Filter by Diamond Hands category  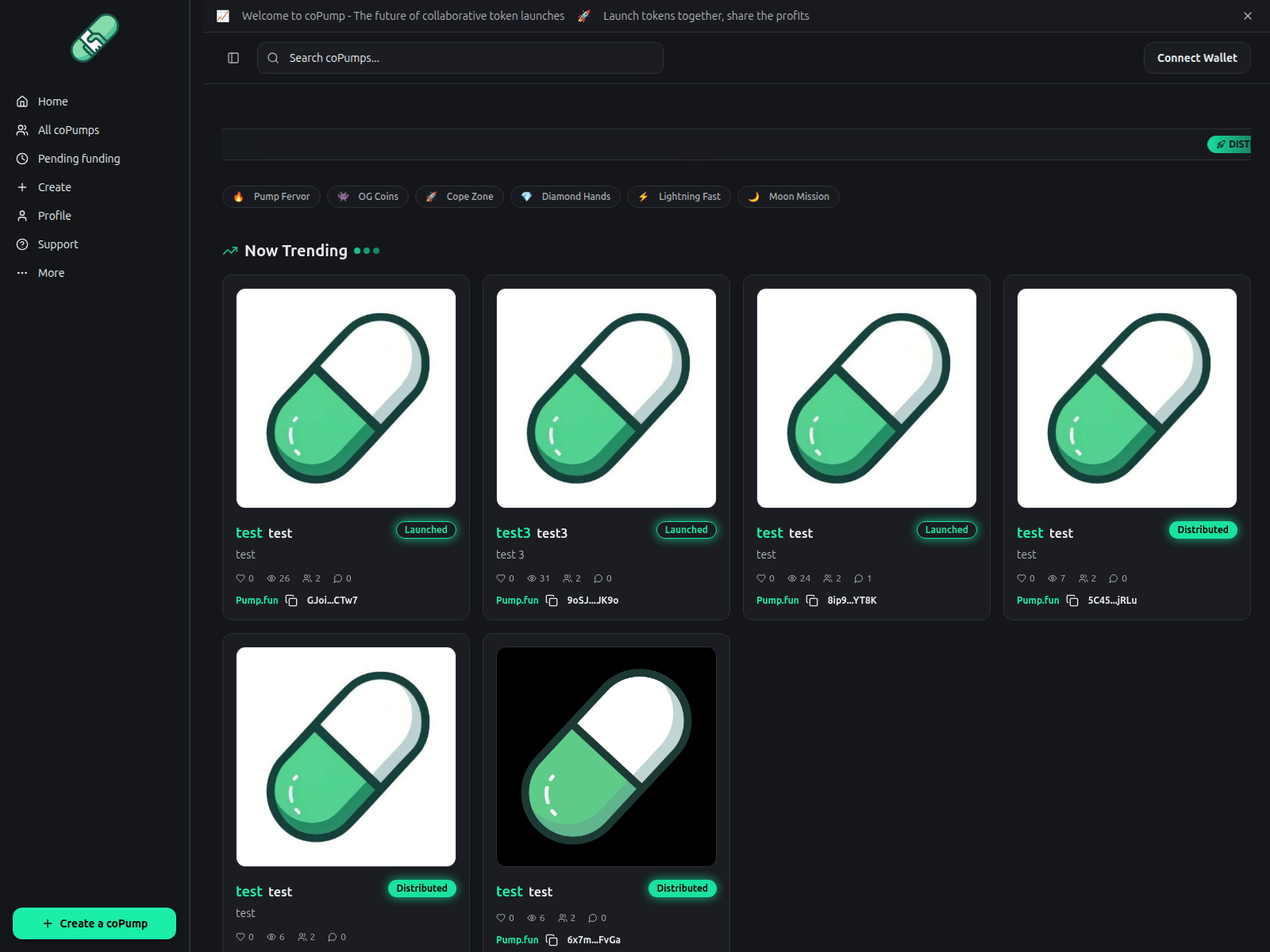tap(565, 197)
